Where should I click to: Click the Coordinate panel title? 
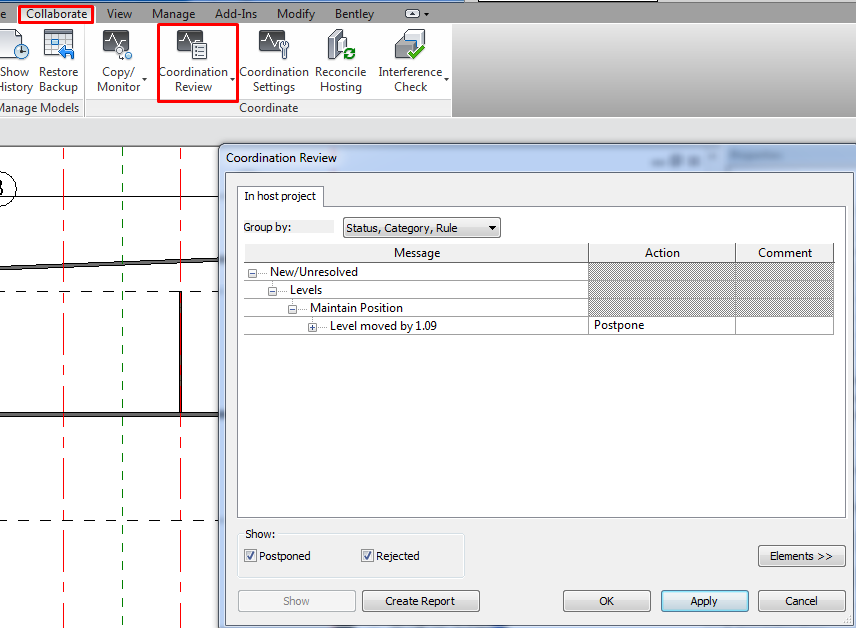[269, 108]
